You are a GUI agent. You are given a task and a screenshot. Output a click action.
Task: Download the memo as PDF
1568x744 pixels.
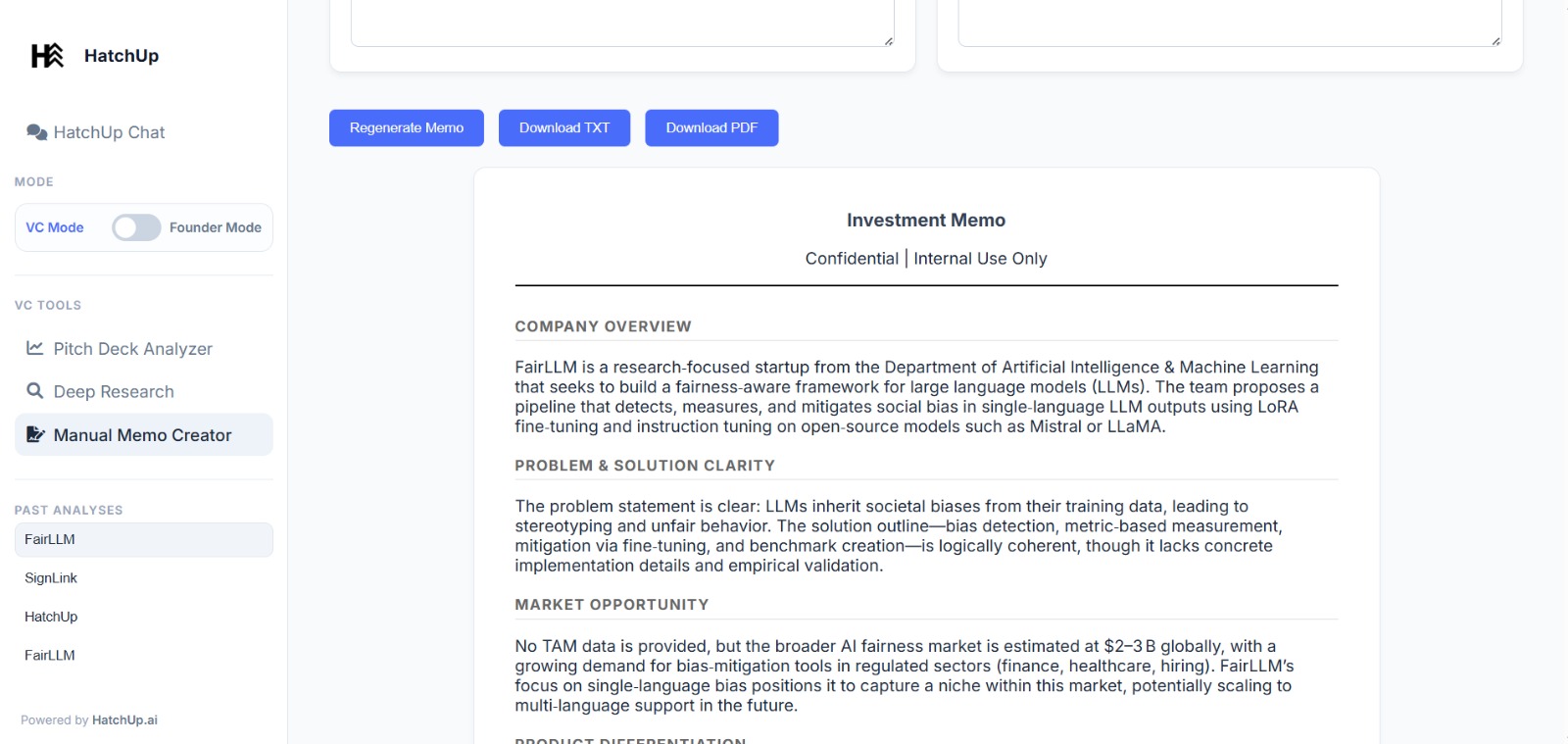pos(711,128)
